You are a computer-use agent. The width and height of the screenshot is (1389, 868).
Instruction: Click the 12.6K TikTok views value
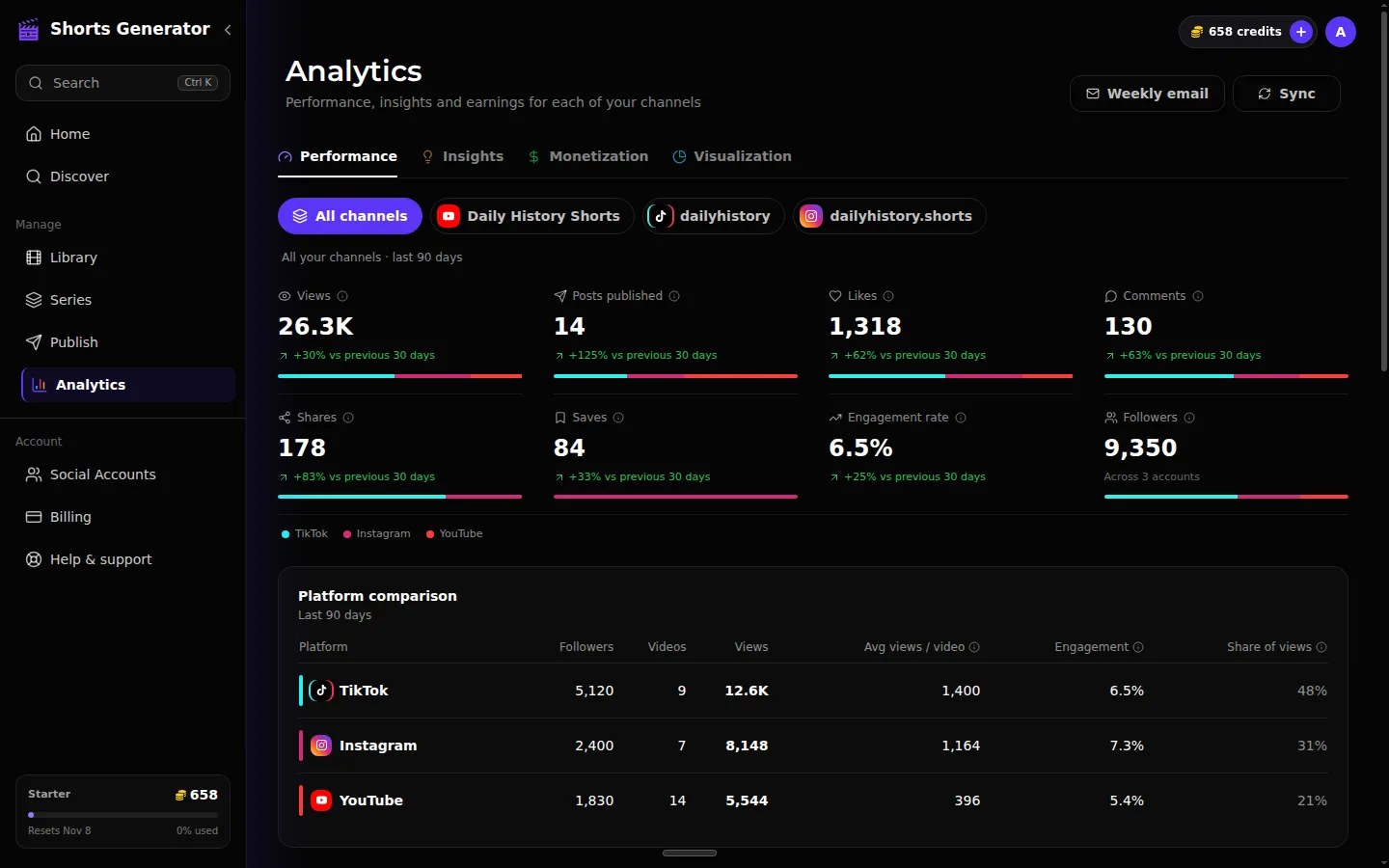pos(747,691)
